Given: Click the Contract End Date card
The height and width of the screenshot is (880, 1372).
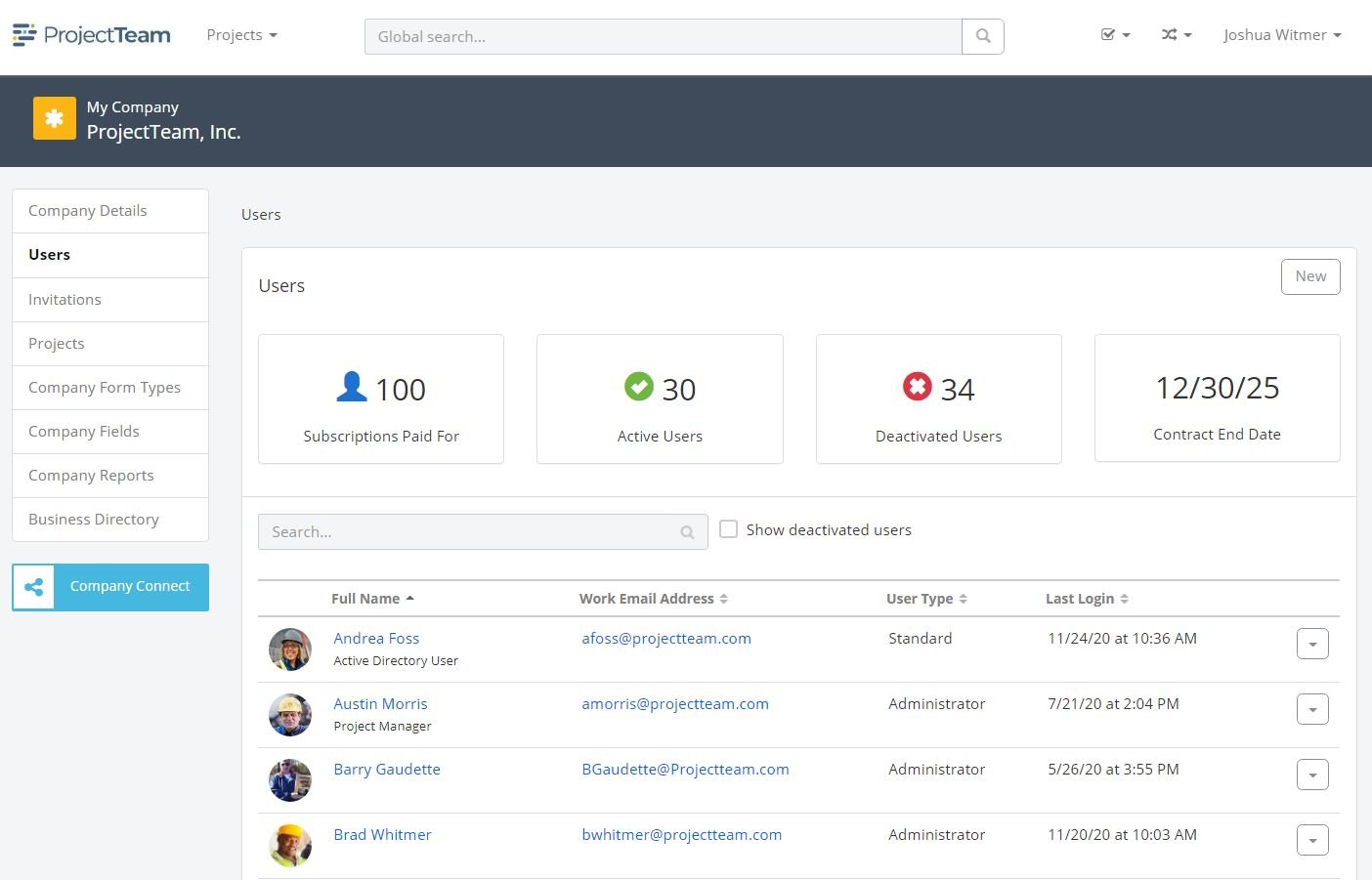Looking at the screenshot, I should [1217, 398].
